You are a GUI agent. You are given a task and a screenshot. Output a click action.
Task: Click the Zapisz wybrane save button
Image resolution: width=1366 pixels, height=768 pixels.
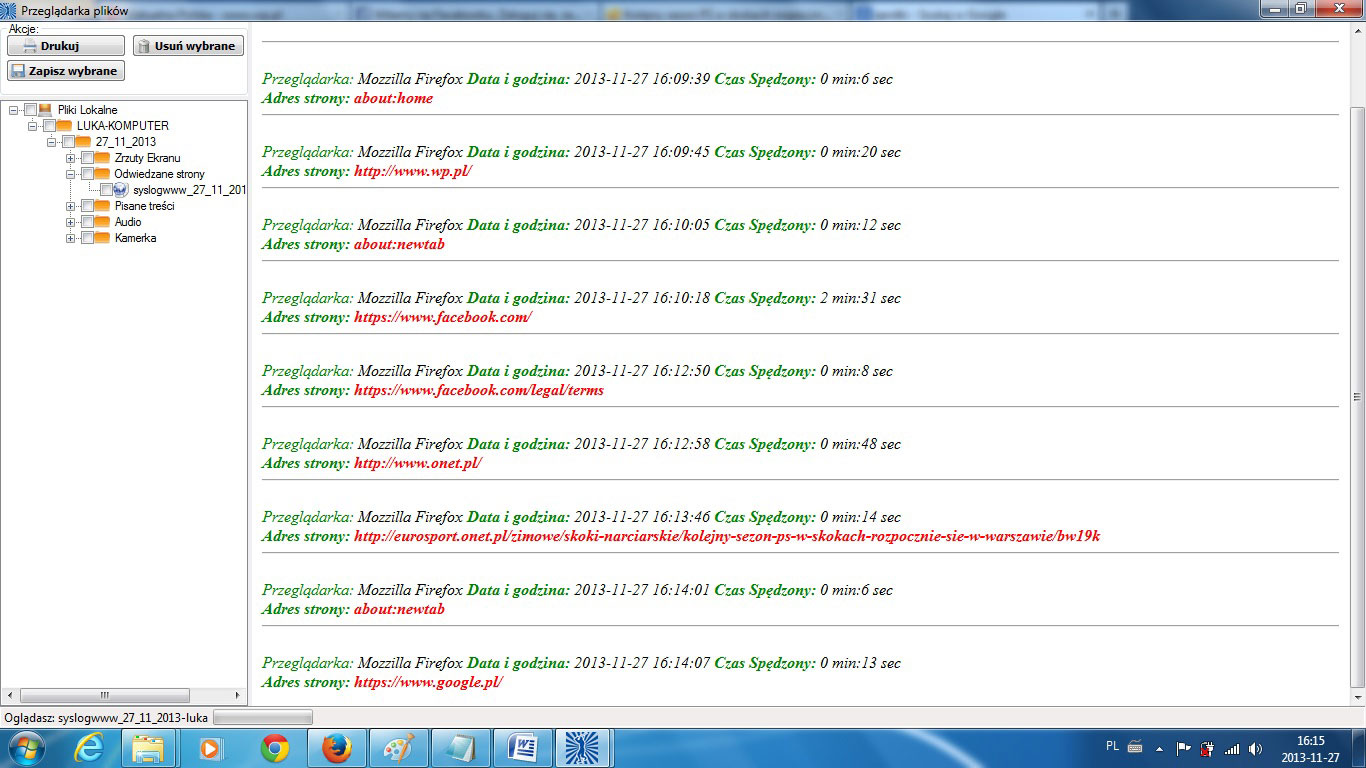pos(66,71)
